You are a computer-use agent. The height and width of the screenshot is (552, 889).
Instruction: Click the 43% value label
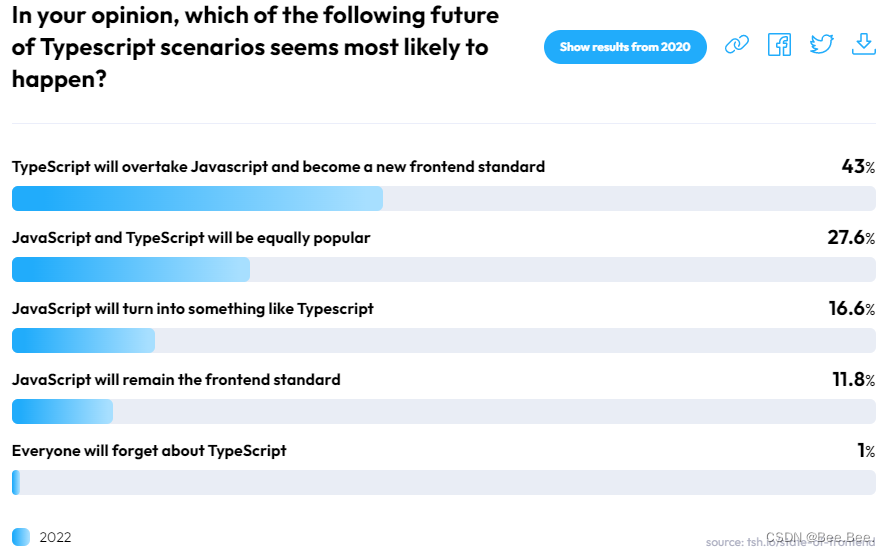858,167
